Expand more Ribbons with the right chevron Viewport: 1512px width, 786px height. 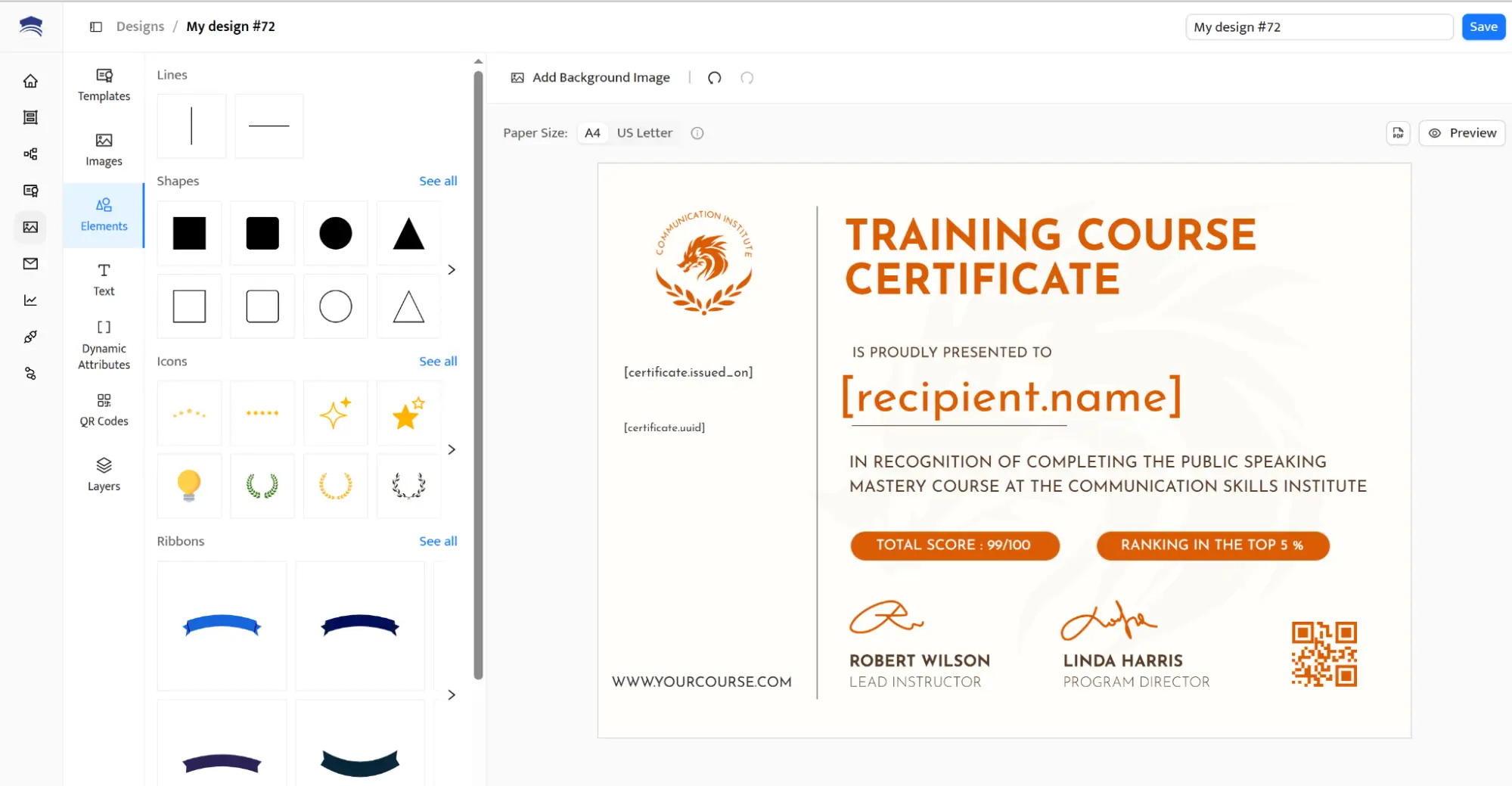[x=452, y=694]
